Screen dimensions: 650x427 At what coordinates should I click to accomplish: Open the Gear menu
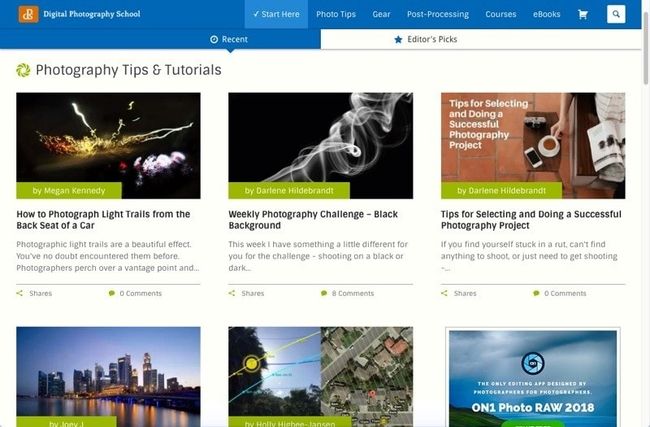click(381, 14)
